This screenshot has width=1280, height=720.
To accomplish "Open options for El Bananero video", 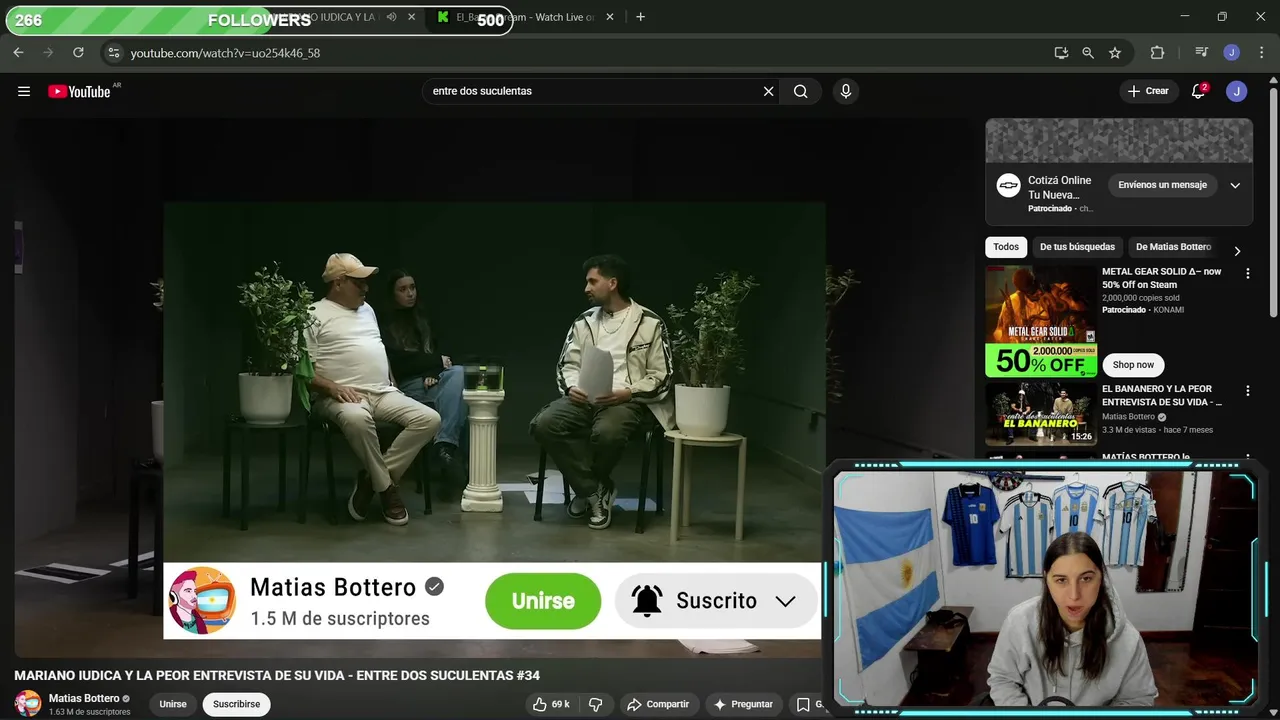I will click(1247, 390).
